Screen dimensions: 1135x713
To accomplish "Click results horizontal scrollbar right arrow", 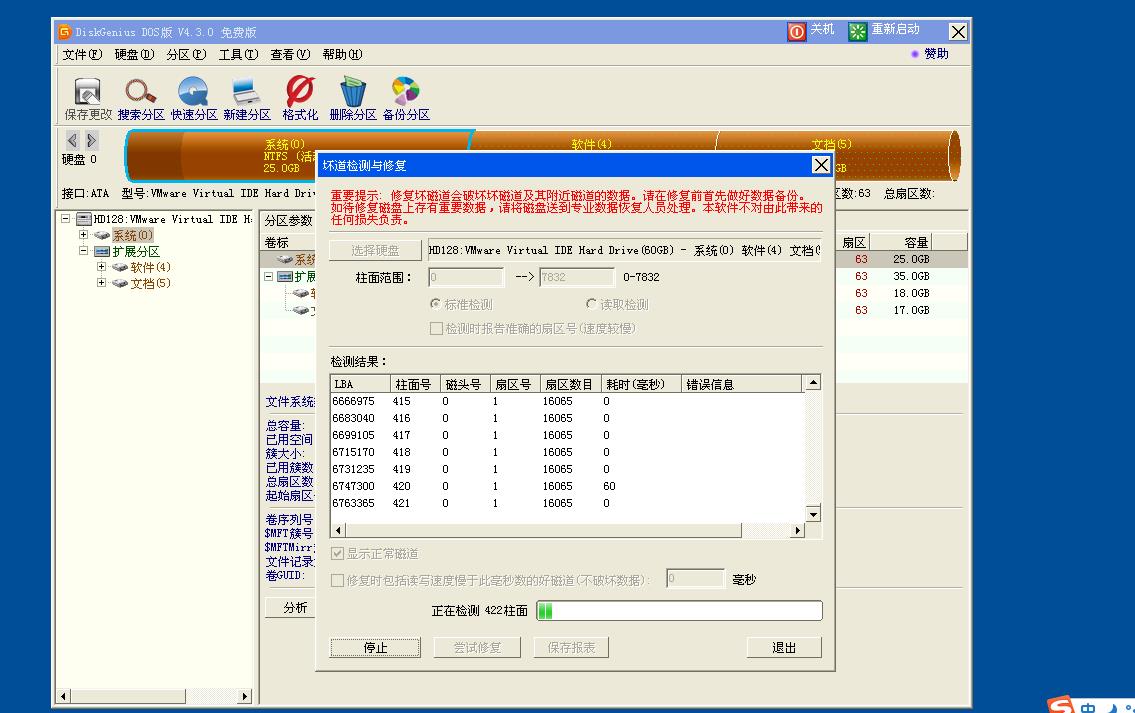I will click(797, 531).
